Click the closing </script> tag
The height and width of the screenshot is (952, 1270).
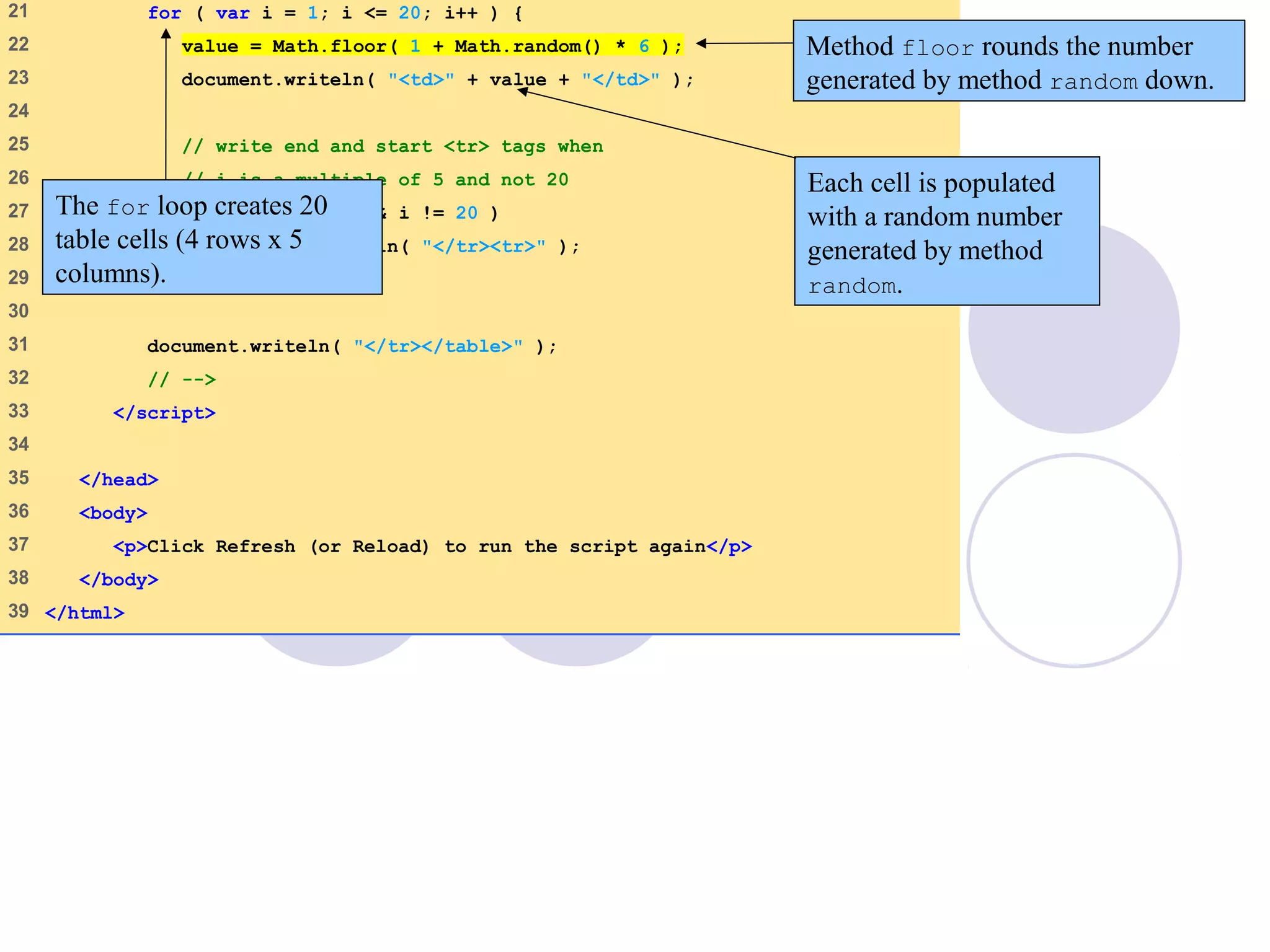pos(164,413)
